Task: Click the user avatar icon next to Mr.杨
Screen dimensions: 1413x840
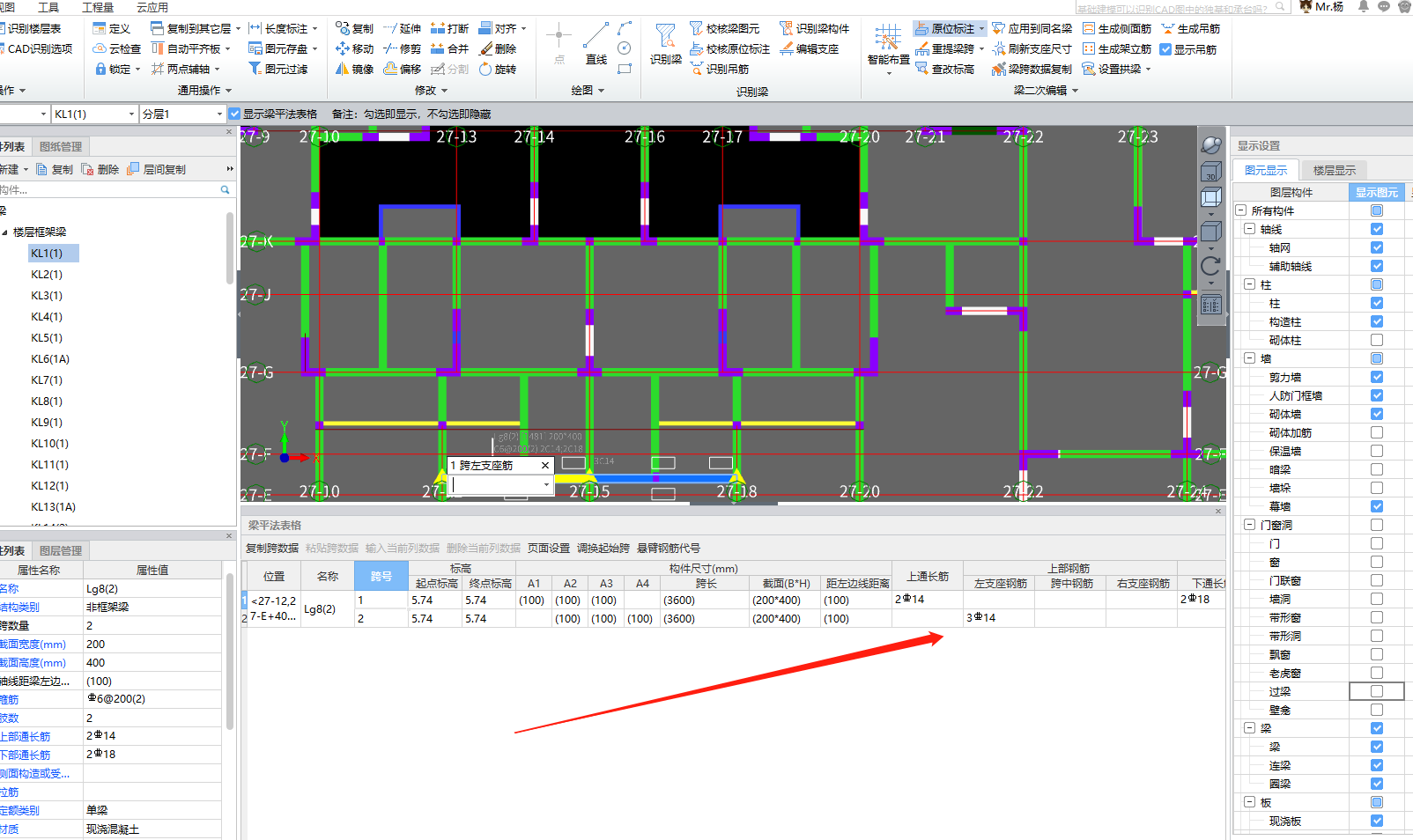Action: click(1306, 6)
